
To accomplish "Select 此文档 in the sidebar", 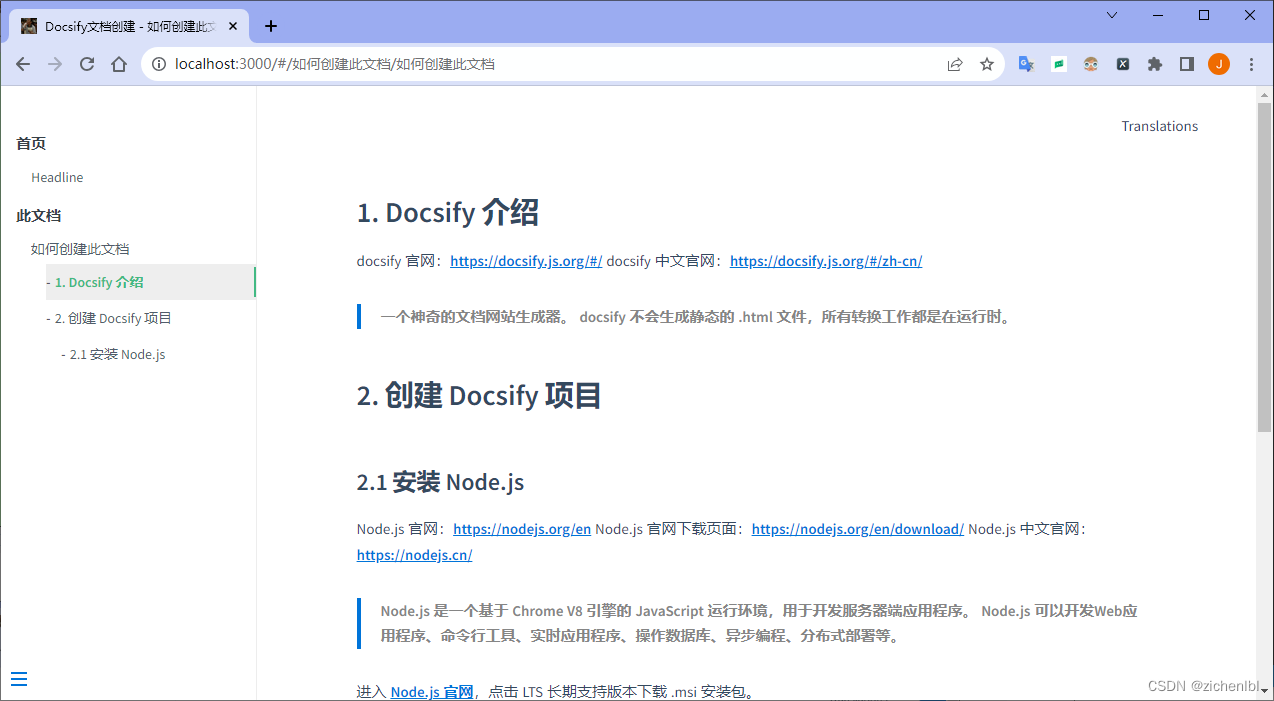I will (39, 215).
